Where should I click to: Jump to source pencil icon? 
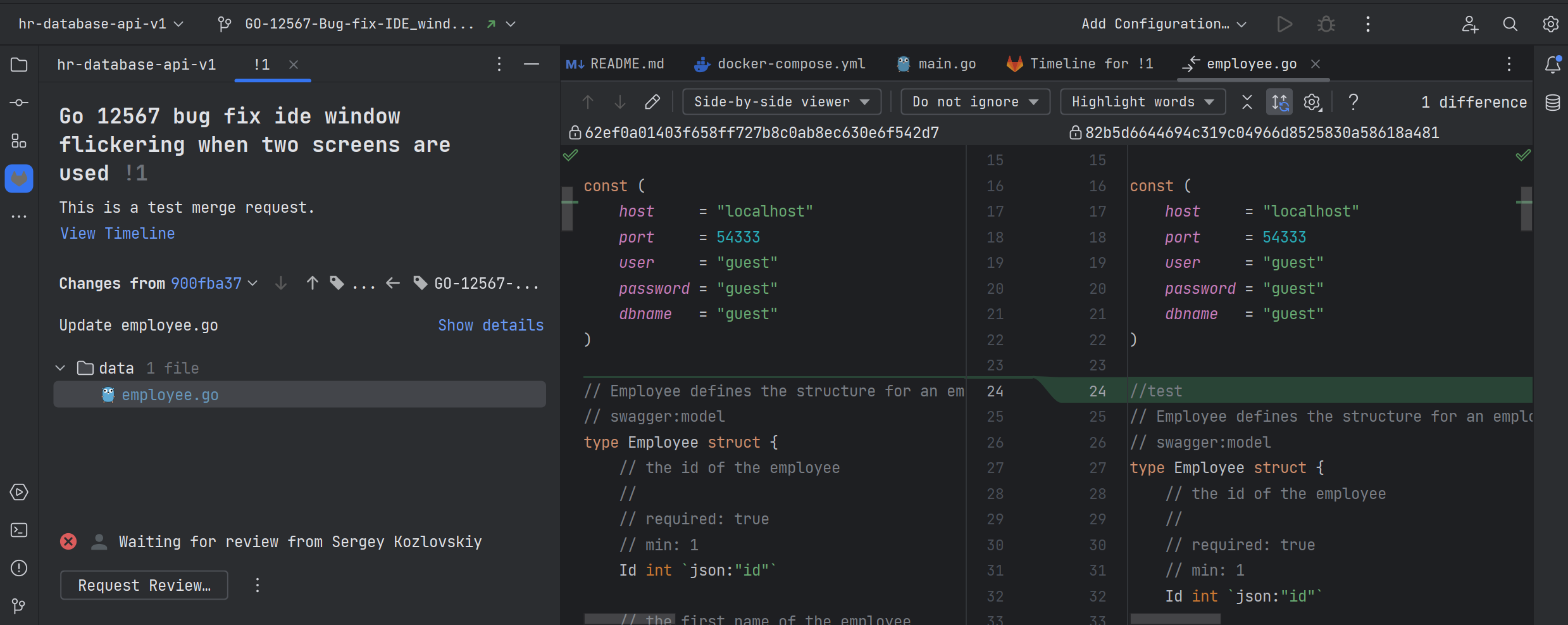coord(652,102)
